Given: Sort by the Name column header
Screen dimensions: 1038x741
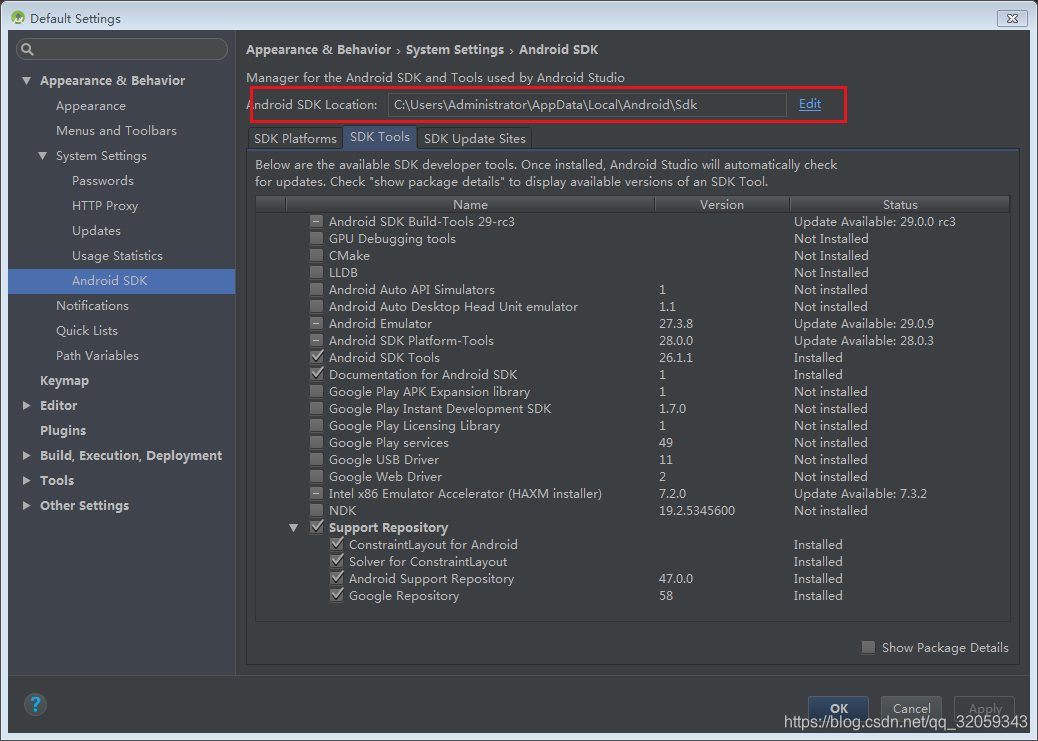Looking at the screenshot, I should point(470,205).
